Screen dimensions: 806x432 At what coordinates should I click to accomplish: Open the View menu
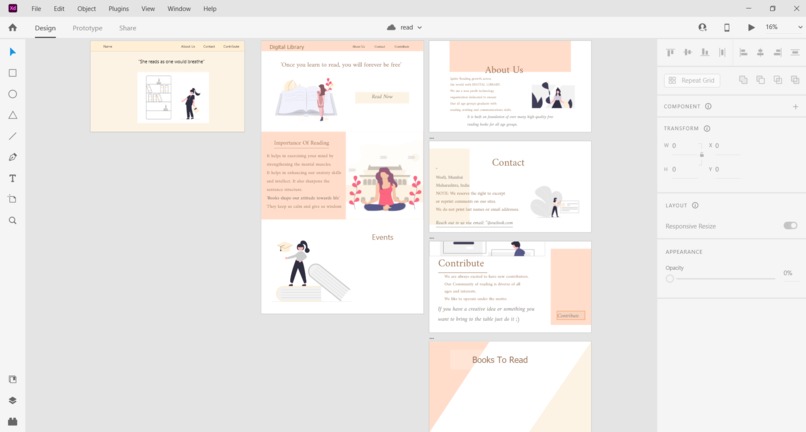(x=148, y=9)
